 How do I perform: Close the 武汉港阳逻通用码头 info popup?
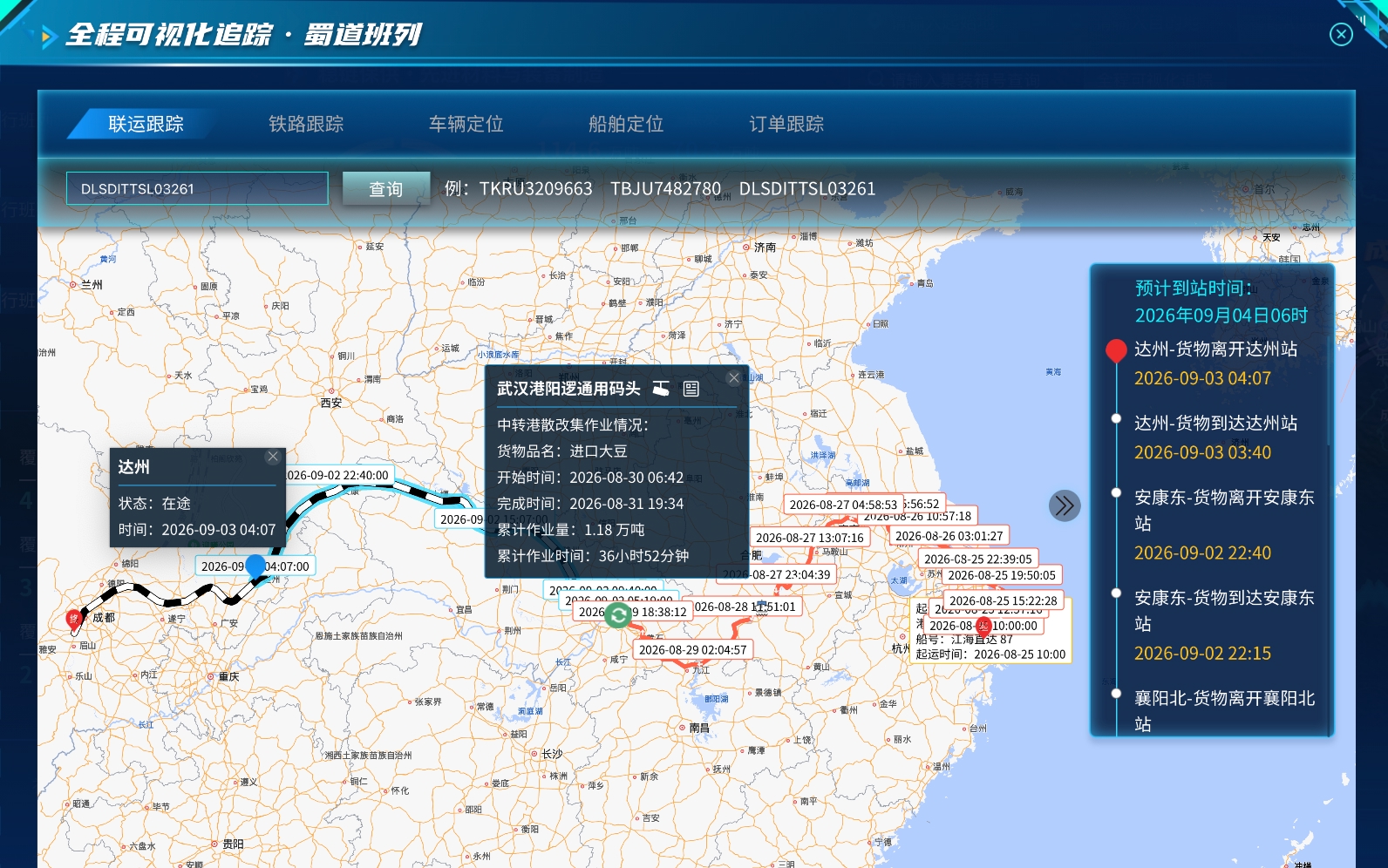(x=733, y=377)
